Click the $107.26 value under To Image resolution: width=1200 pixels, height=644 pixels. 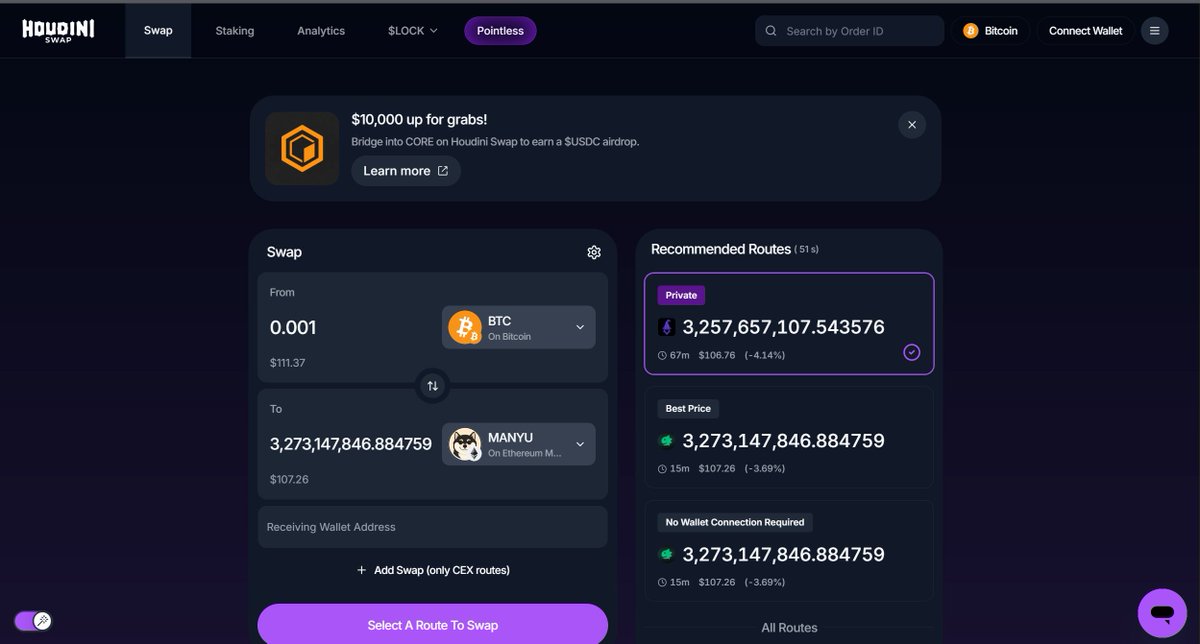click(289, 480)
